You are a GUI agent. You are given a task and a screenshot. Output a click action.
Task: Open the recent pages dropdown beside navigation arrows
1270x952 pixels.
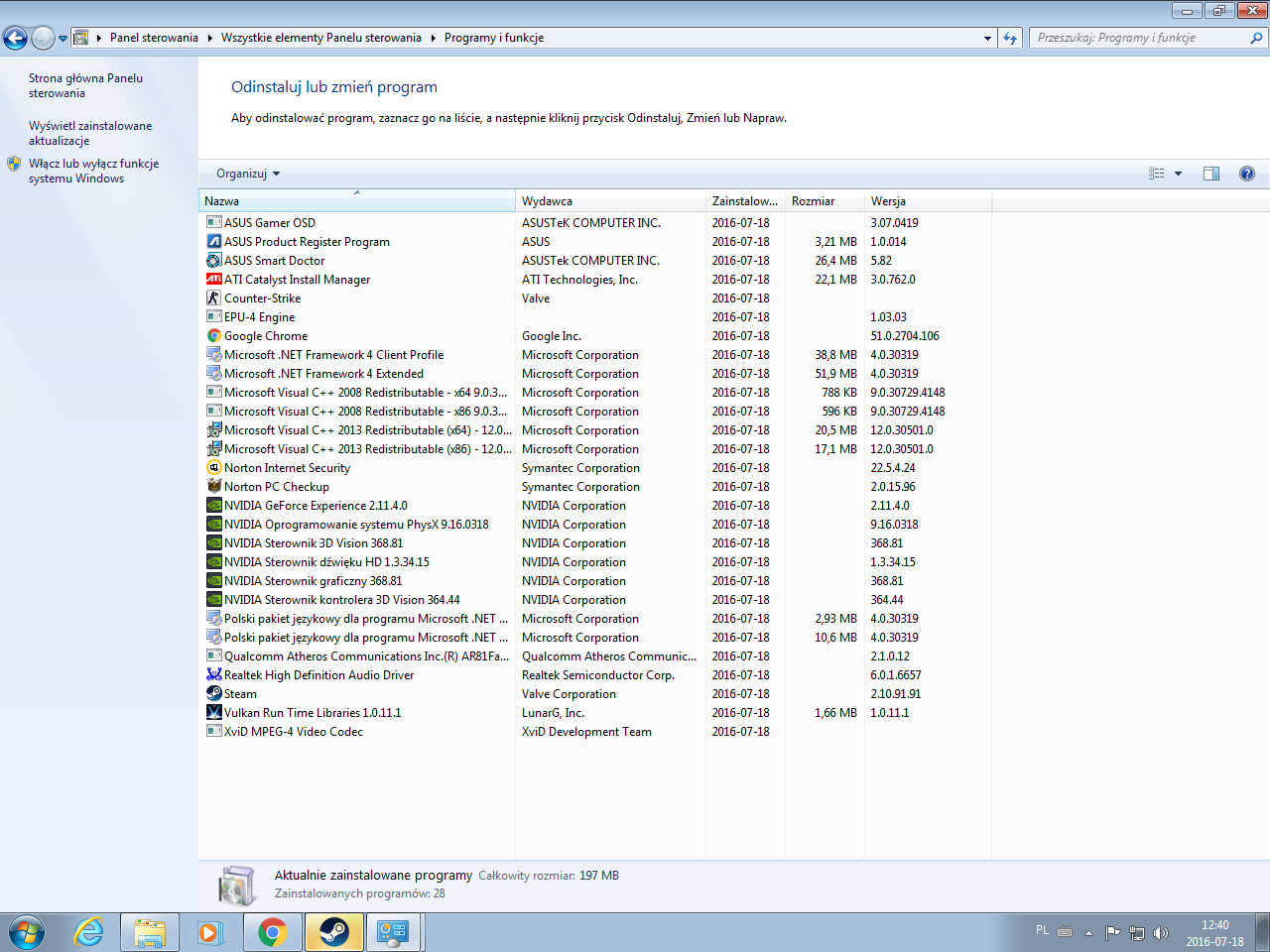pyautogui.click(x=63, y=39)
